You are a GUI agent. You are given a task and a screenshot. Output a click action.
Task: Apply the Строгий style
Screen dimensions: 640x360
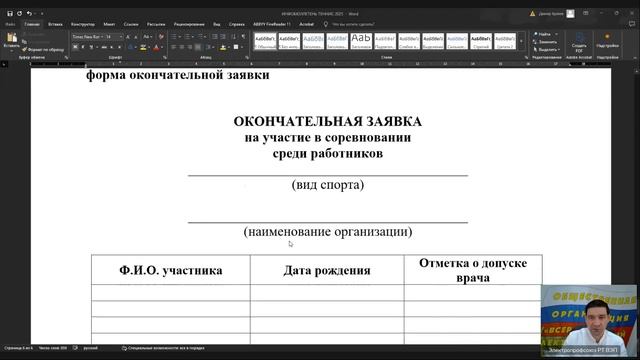click(x=481, y=41)
